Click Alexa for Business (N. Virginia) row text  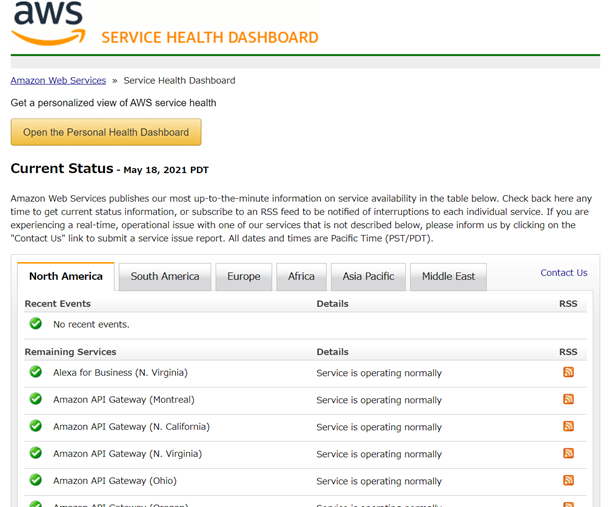[120, 373]
